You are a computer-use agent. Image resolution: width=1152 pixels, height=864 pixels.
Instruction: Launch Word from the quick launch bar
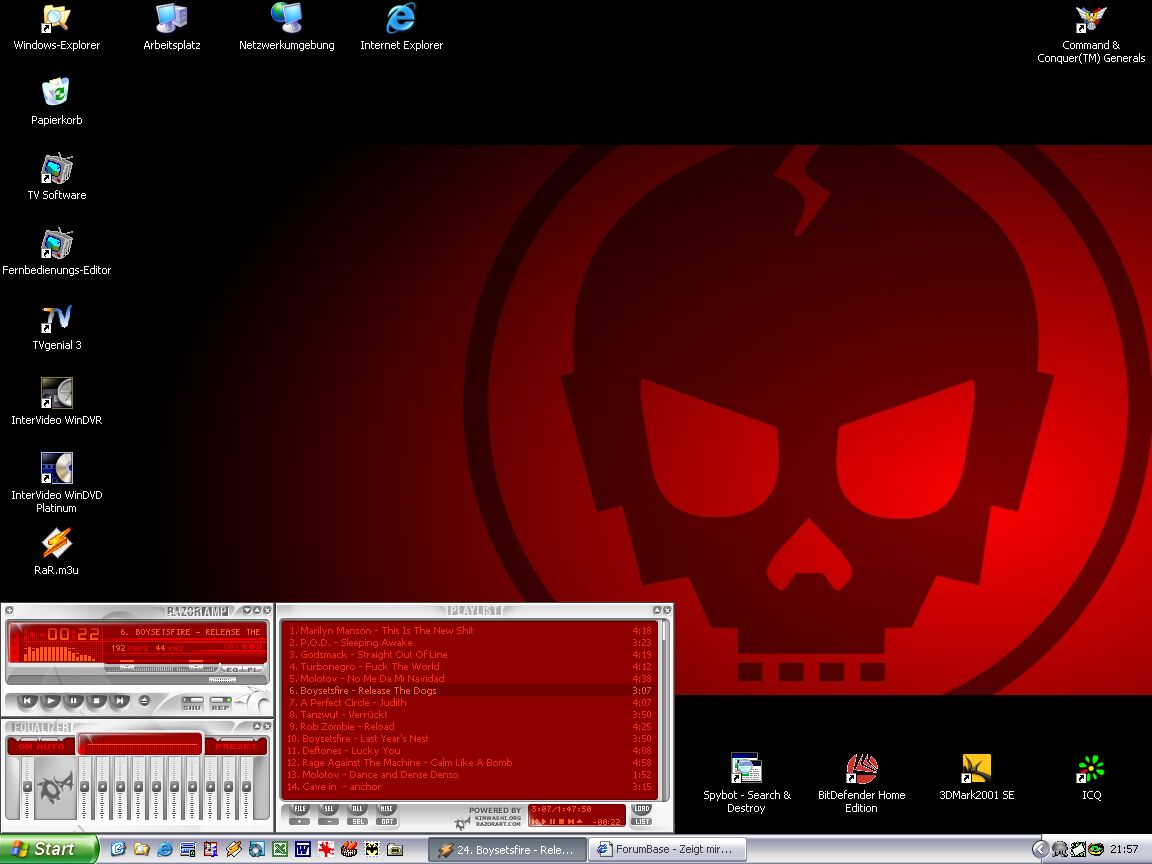tap(302, 849)
